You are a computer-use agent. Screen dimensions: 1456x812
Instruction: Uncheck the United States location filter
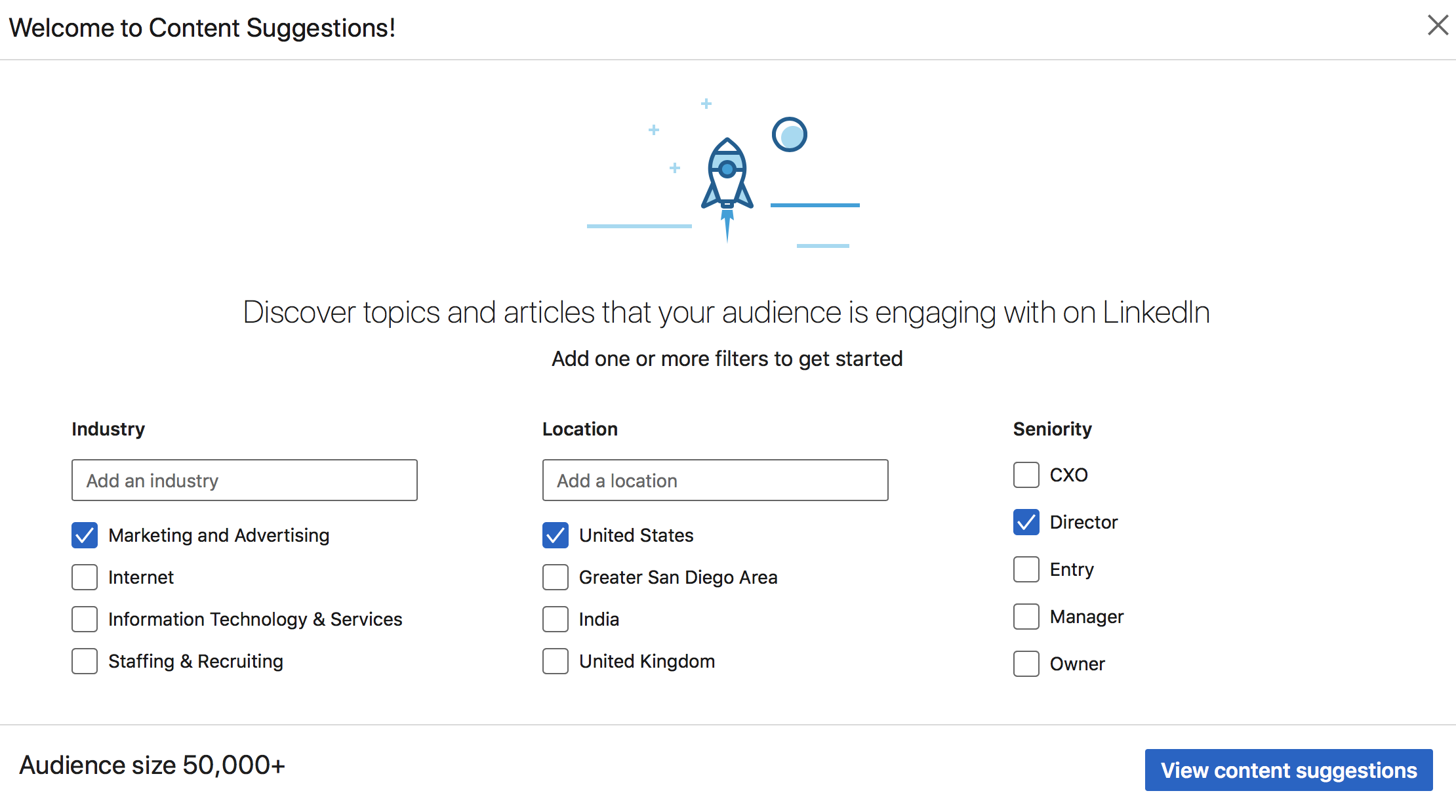(555, 535)
